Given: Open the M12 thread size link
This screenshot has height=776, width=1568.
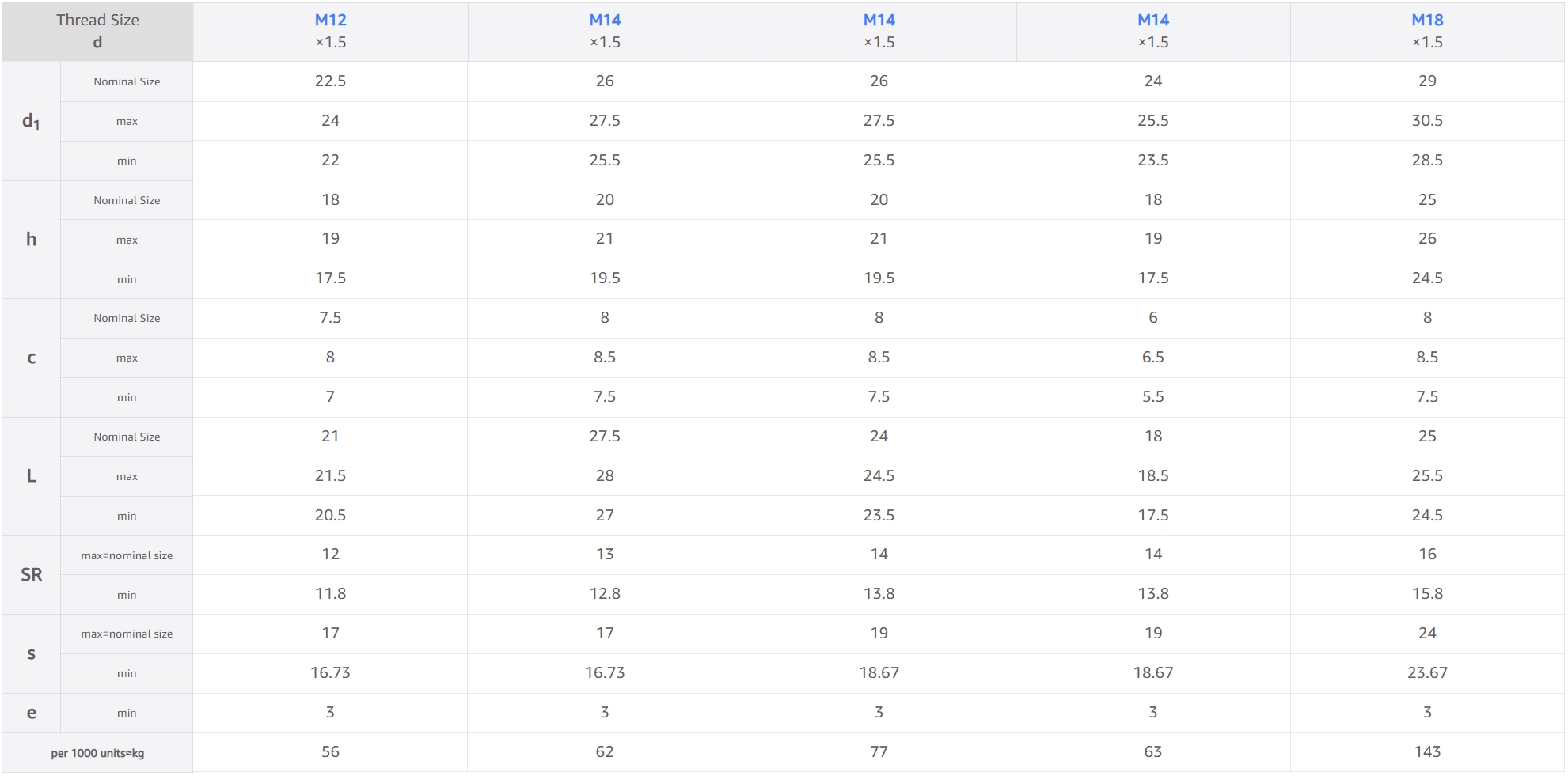Looking at the screenshot, I should click(330, 21).
